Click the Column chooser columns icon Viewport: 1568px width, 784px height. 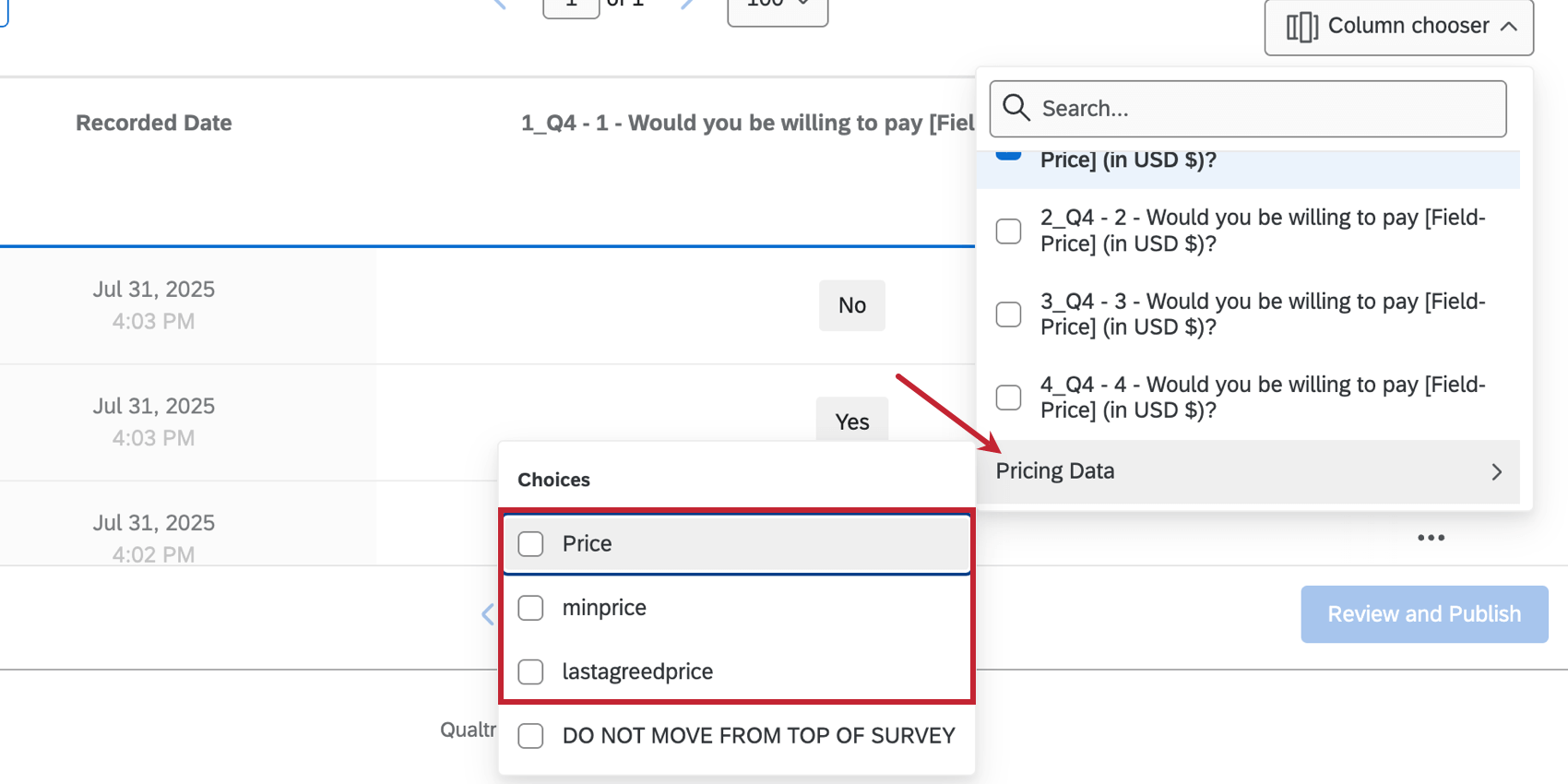tap(1301, 27)
